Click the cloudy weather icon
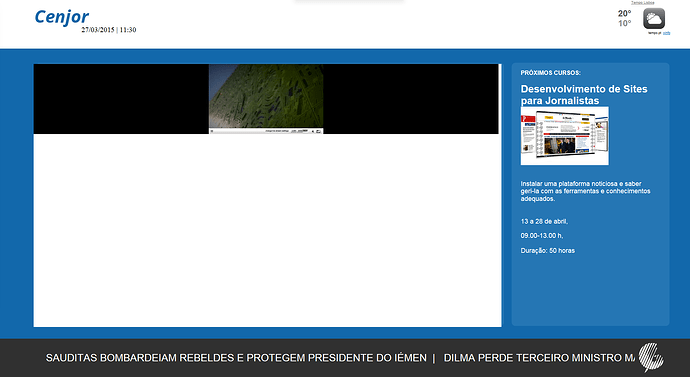This screenshot has width=690, height=377. 654,18
